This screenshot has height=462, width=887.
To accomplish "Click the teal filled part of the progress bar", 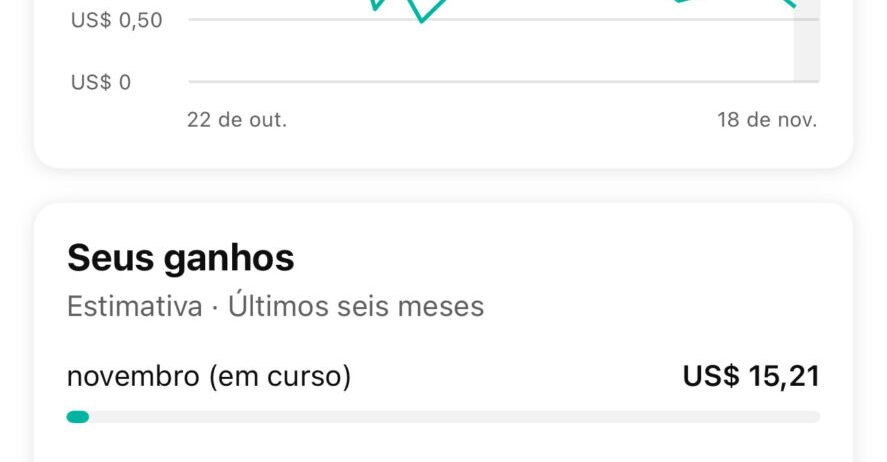I will coord(78,417).
